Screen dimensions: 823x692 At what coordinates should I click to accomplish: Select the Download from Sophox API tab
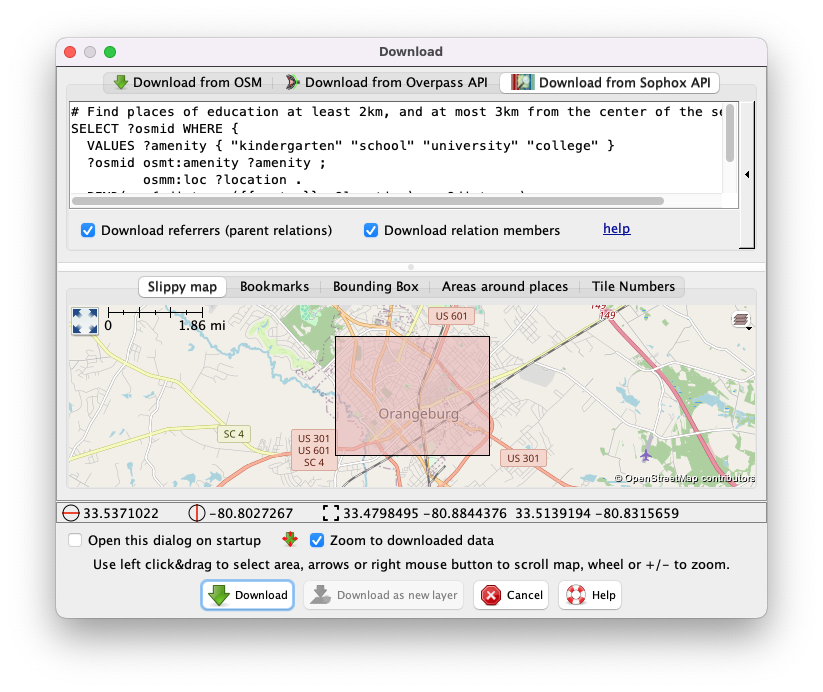point(609,82)
